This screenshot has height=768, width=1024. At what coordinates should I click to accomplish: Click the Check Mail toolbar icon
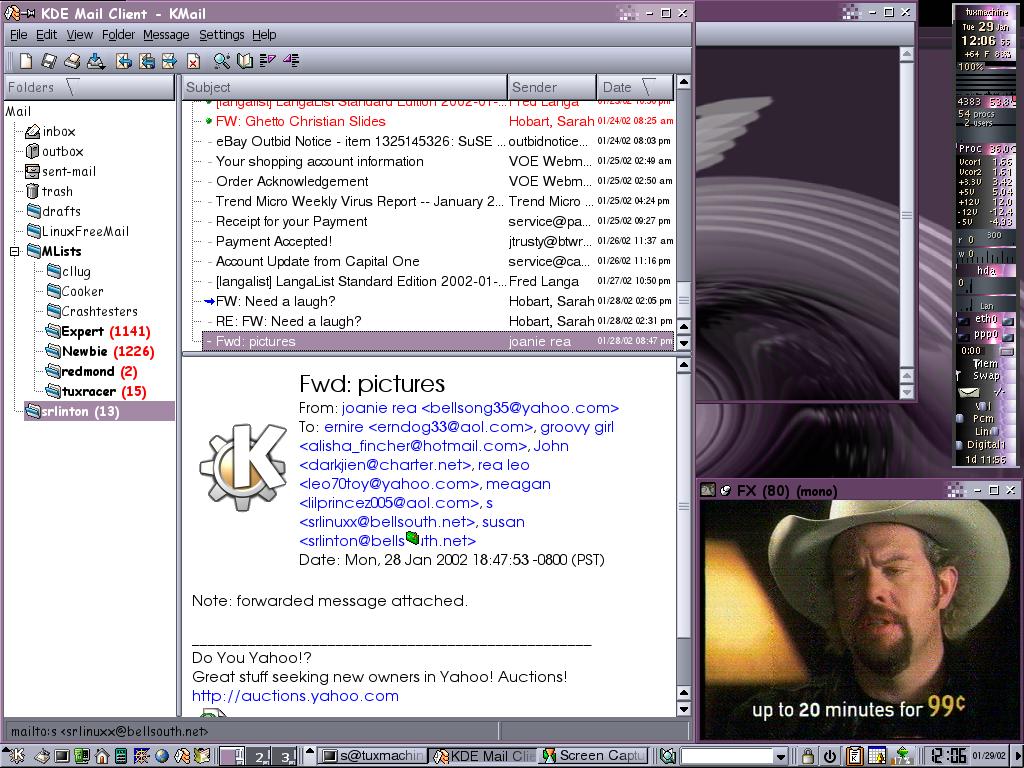tap(96, 61)
